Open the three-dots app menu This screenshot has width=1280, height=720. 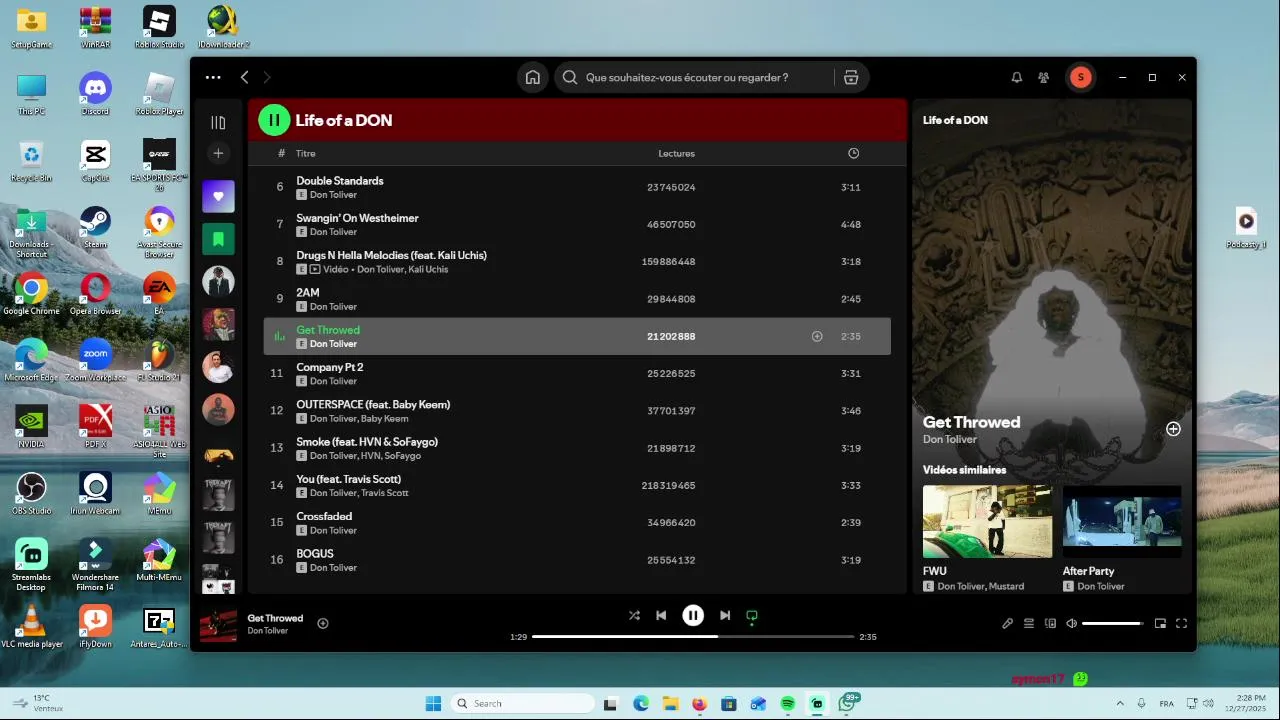pos(213,77)
